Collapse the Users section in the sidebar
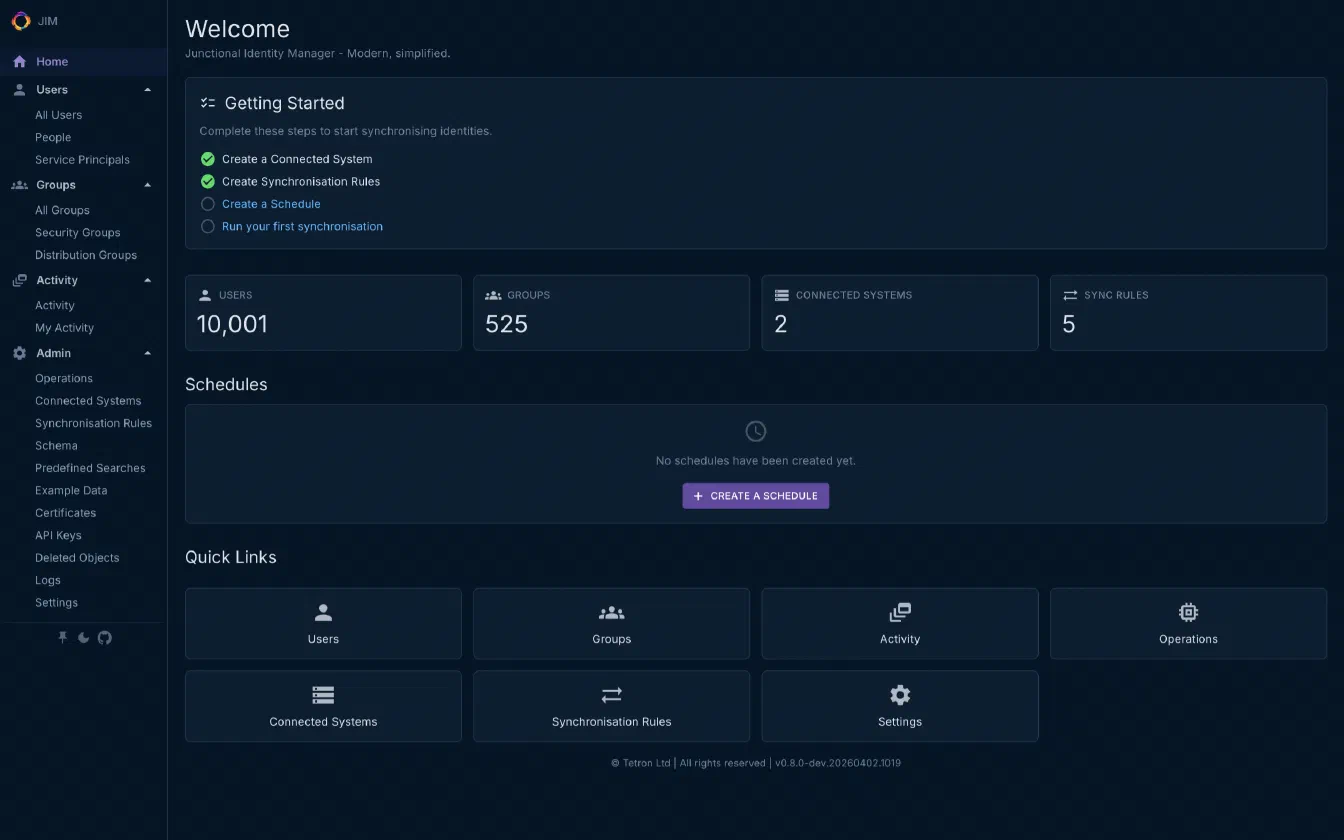Viewport: 1344px width, 840px height. [x=147, y=89]
